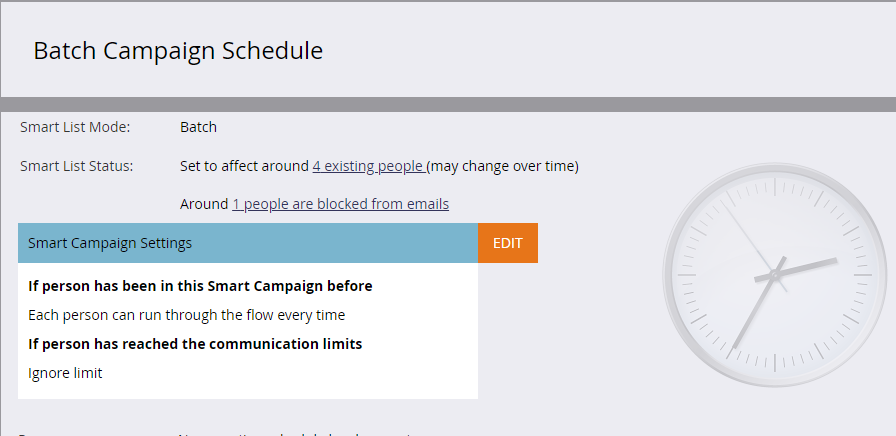Screen dimensions: 896x436
Task: Click the Ignore limit setting text
Action: pyautogui.click(x=65, y=373)
